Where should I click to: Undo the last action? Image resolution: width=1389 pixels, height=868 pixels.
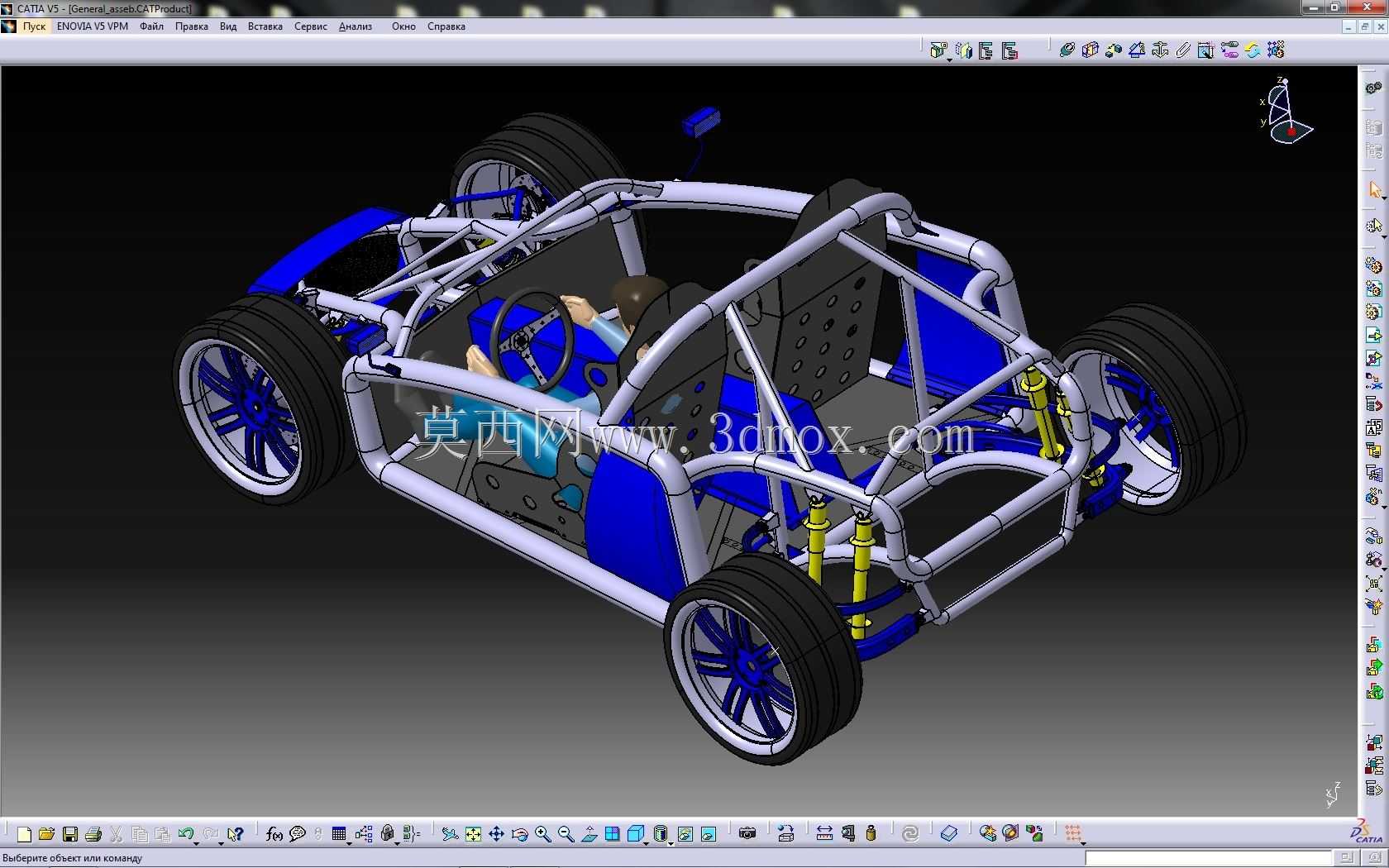(185, 833)
